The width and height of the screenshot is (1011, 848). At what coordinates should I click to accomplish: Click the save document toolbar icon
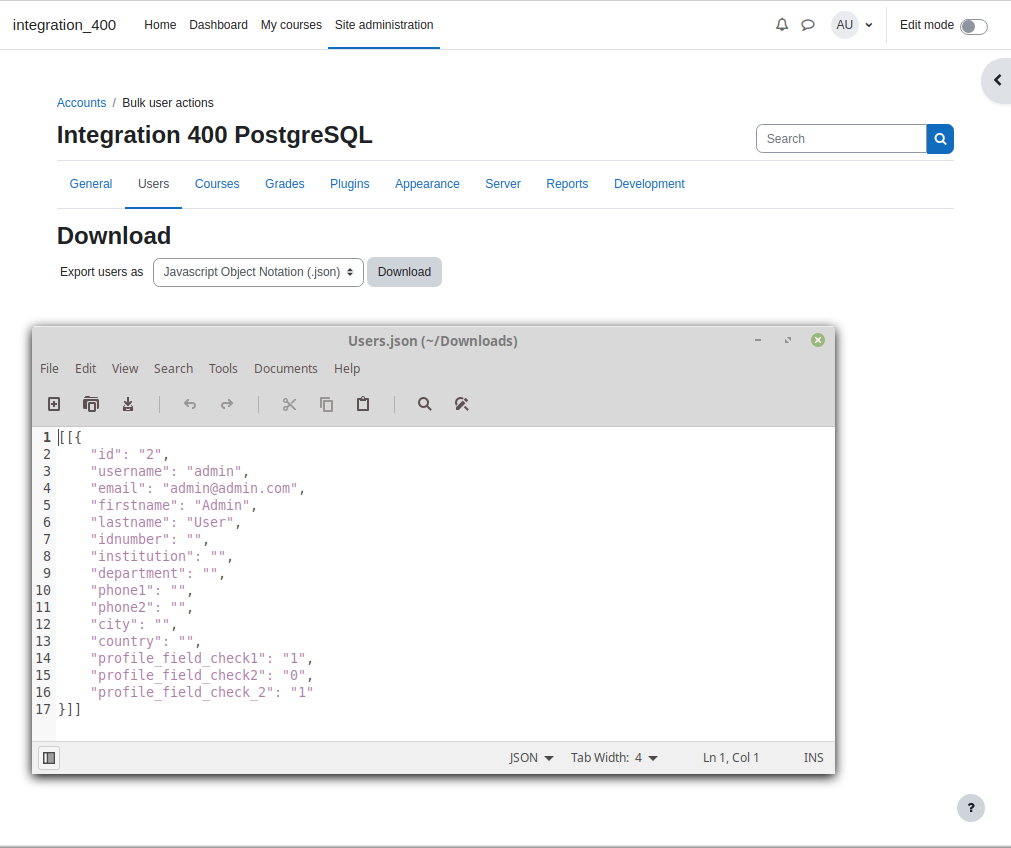click(128, 404)
